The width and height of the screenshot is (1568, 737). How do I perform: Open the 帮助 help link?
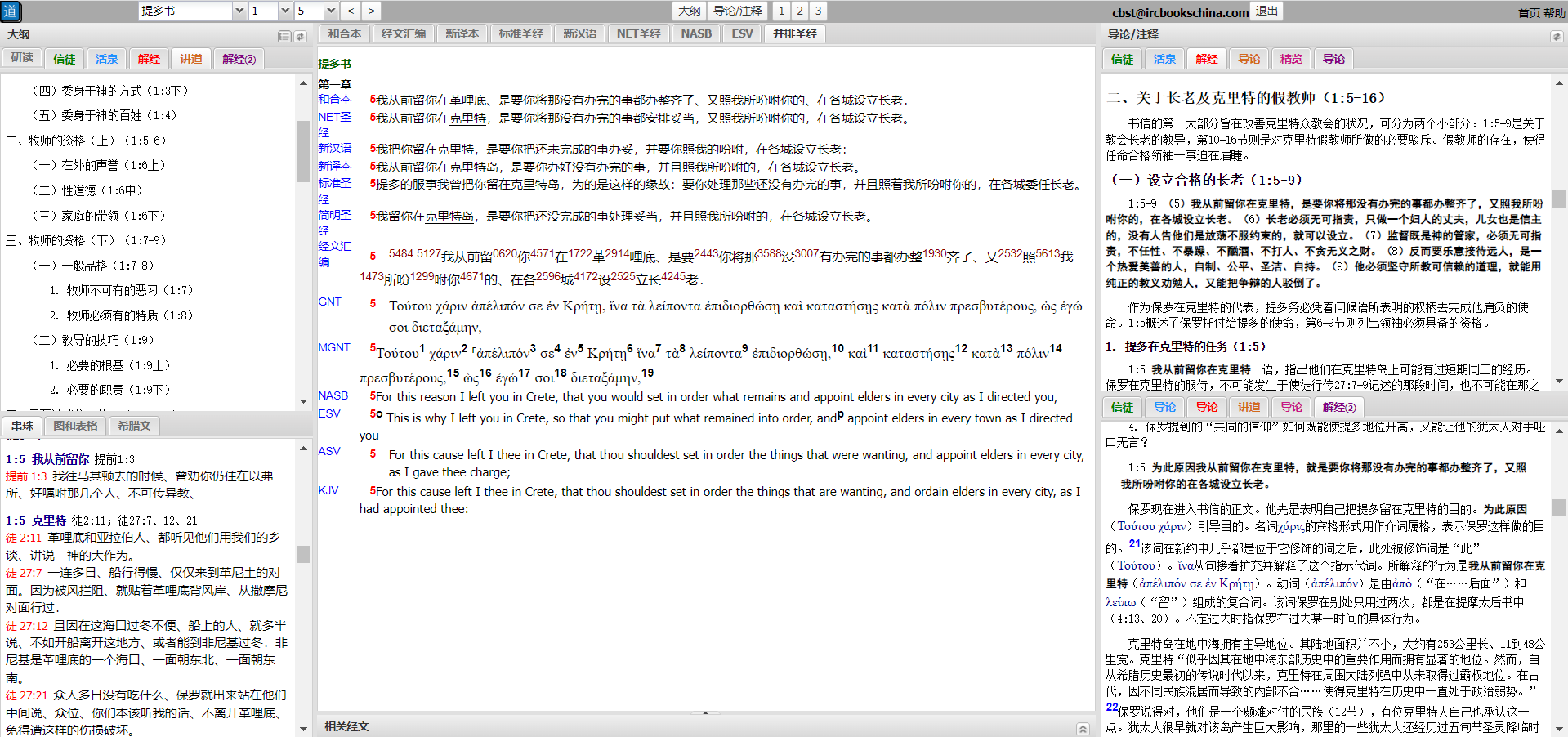[1554, 13]
